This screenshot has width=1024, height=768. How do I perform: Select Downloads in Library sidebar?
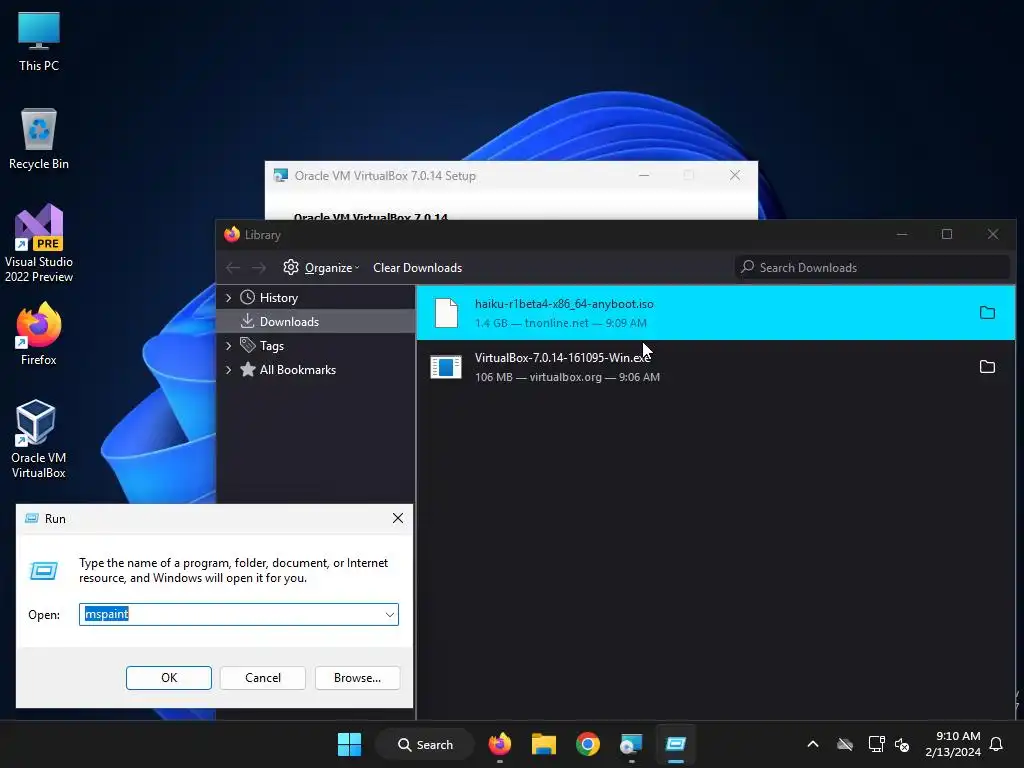(x=289, y=321)
